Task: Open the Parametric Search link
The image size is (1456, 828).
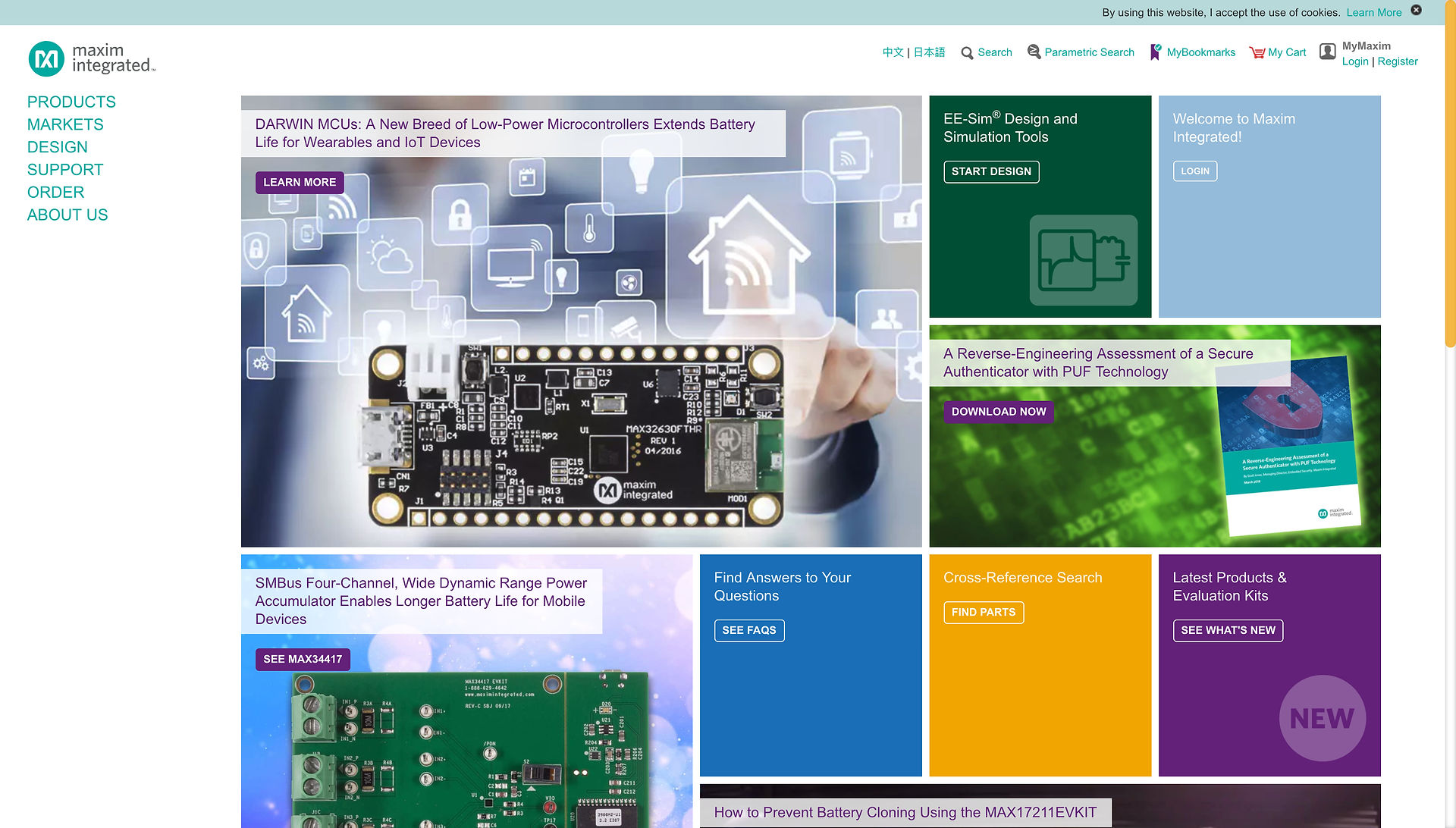Action: tap(1090, 52)
